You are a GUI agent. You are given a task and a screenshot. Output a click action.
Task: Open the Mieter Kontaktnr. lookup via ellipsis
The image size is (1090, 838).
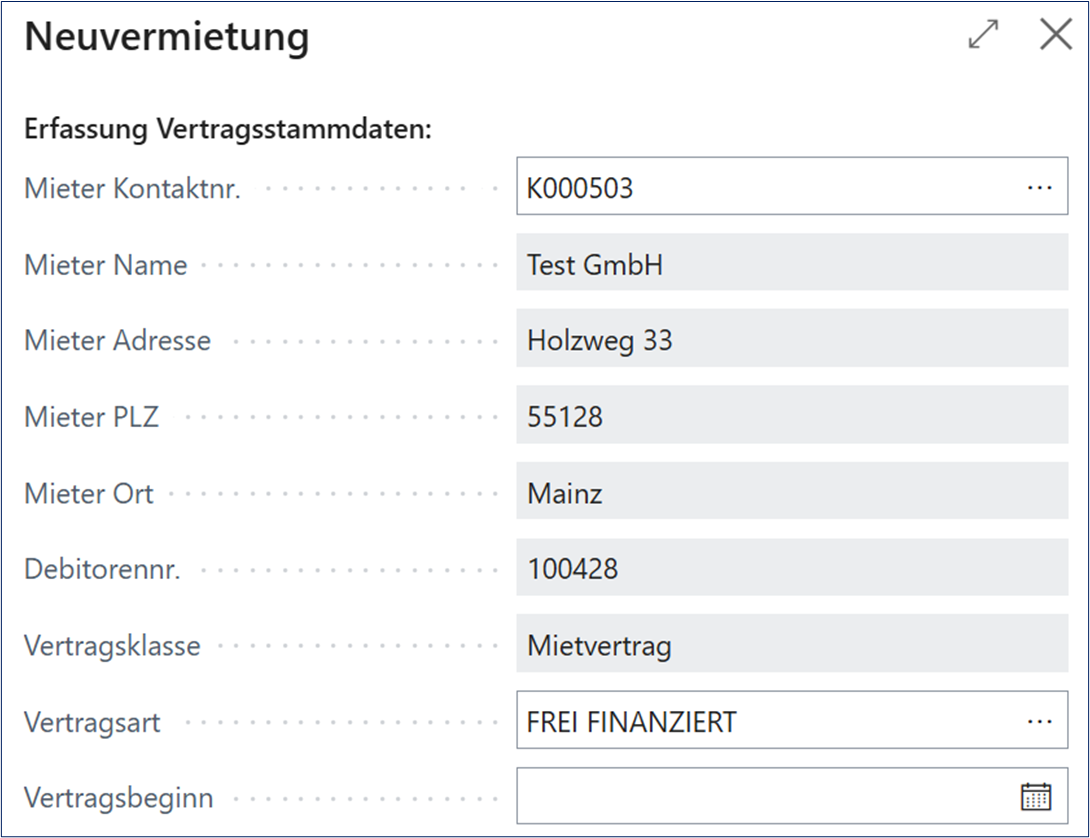[x=1040, y=187]
